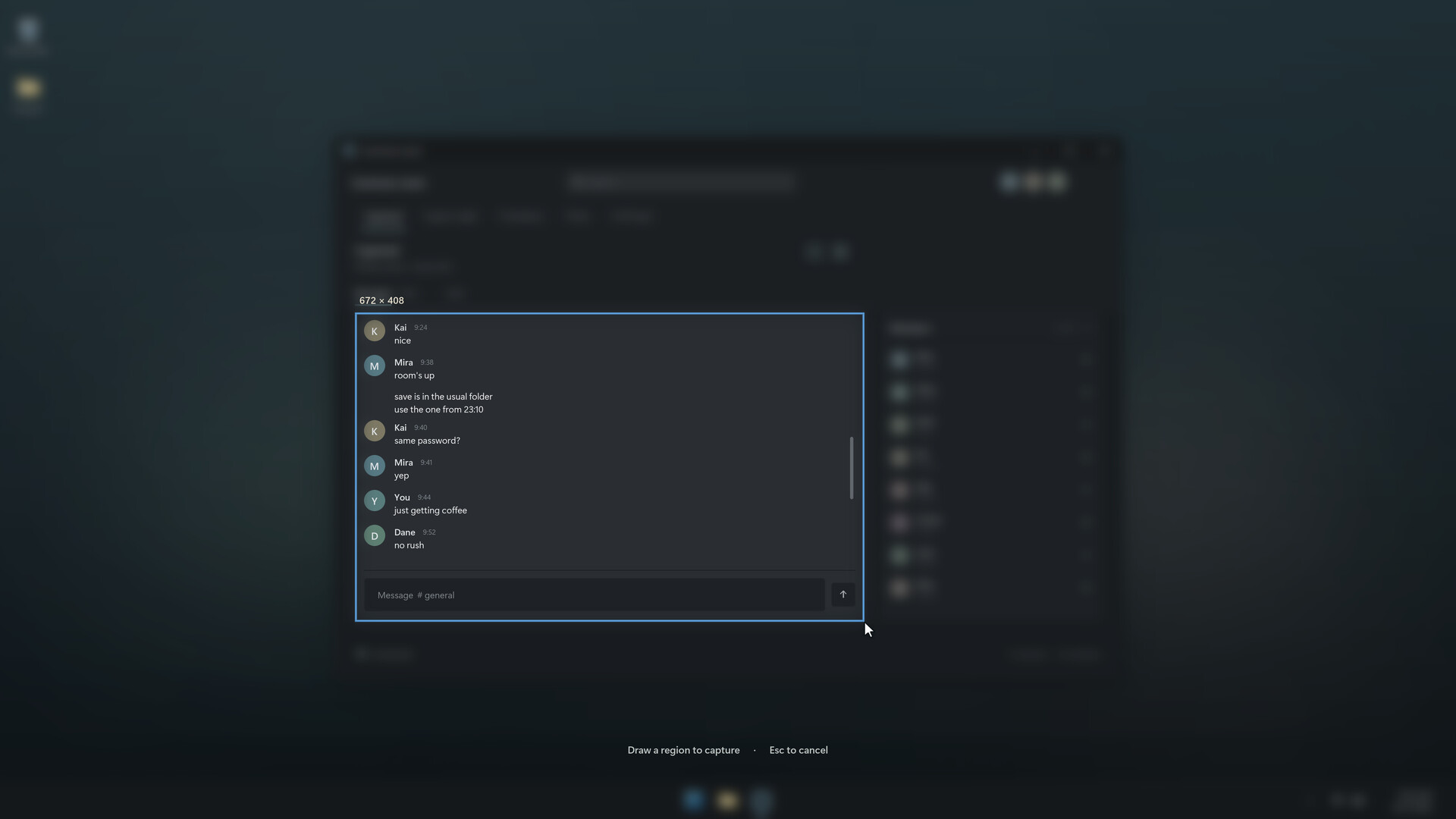Click the message "no rush"

pyautogui.click(x=409, y=545)
